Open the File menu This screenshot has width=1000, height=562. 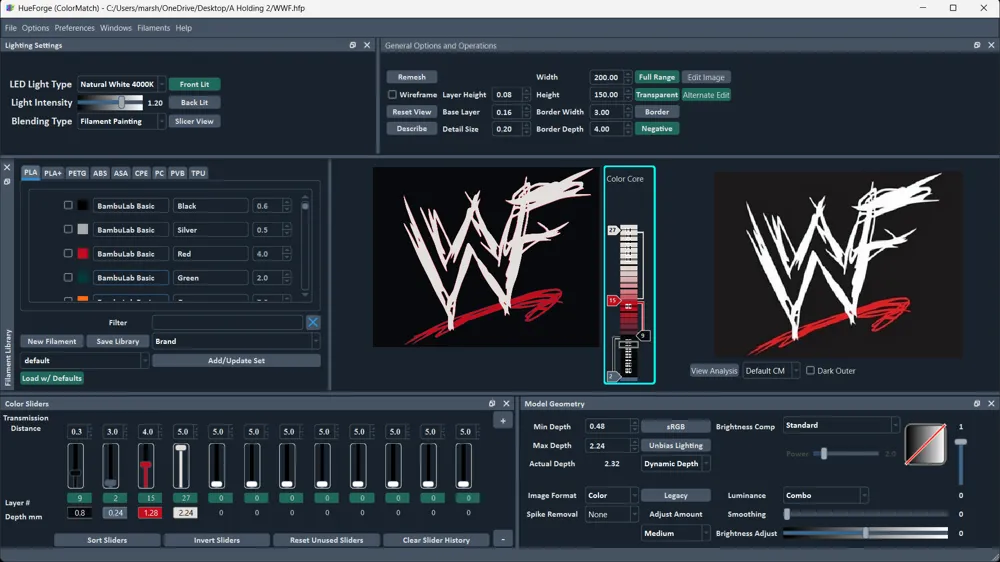(11, 28)
